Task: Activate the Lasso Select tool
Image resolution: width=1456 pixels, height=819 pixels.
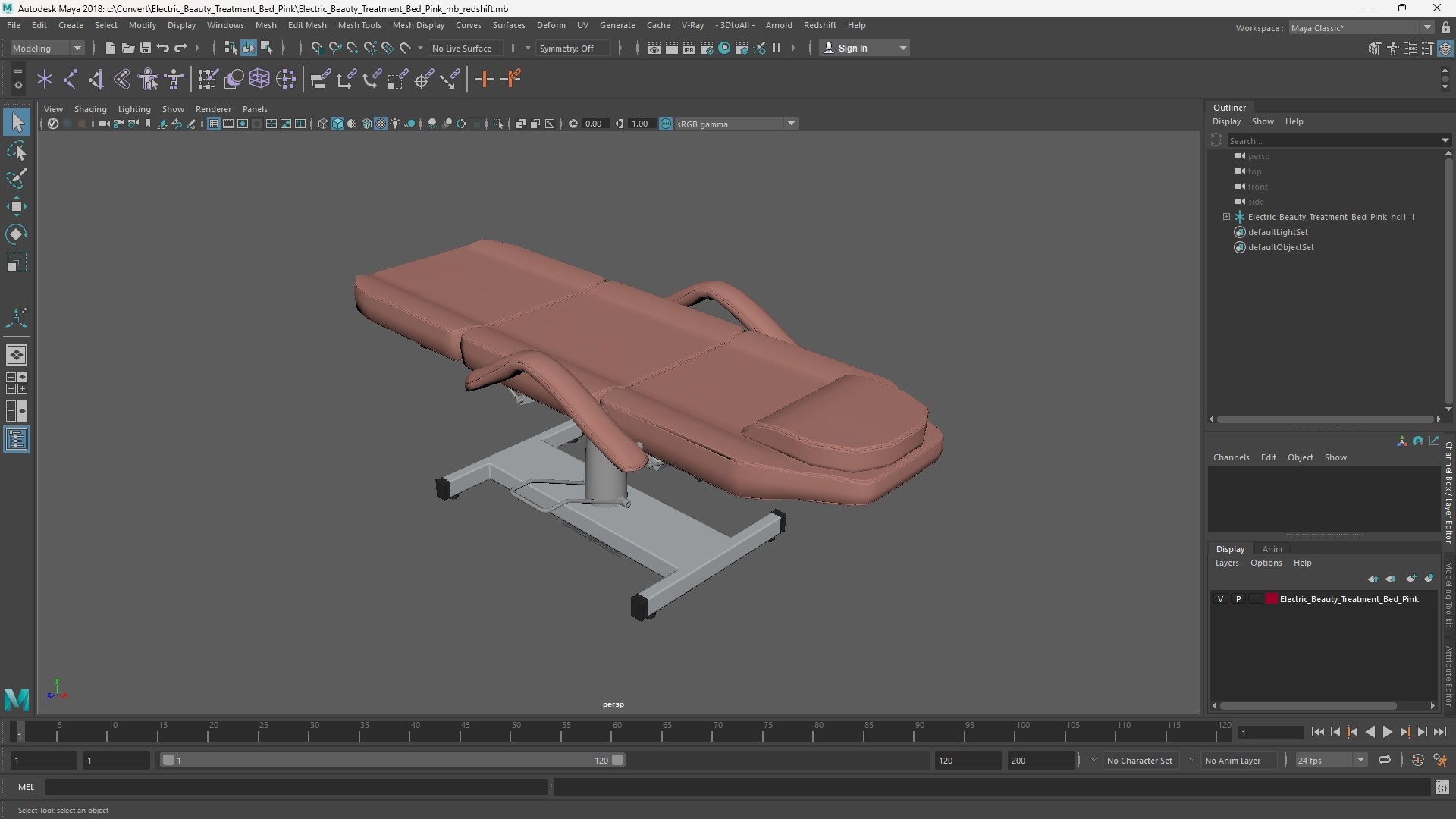Action: click(17, 151)
